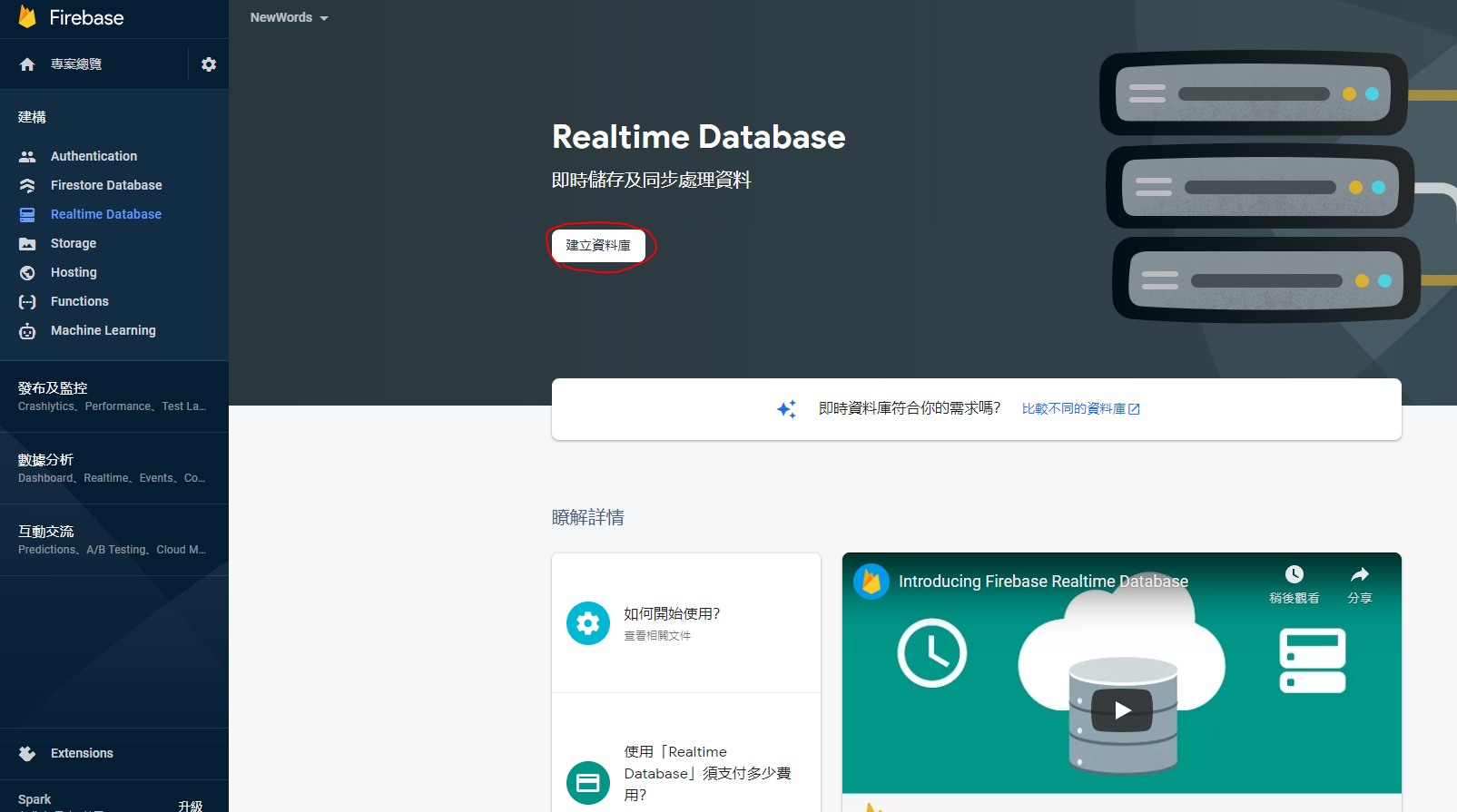Click the Functions brackets icon
Viewport: 1457px width, 812px height.
coord(27,301)
